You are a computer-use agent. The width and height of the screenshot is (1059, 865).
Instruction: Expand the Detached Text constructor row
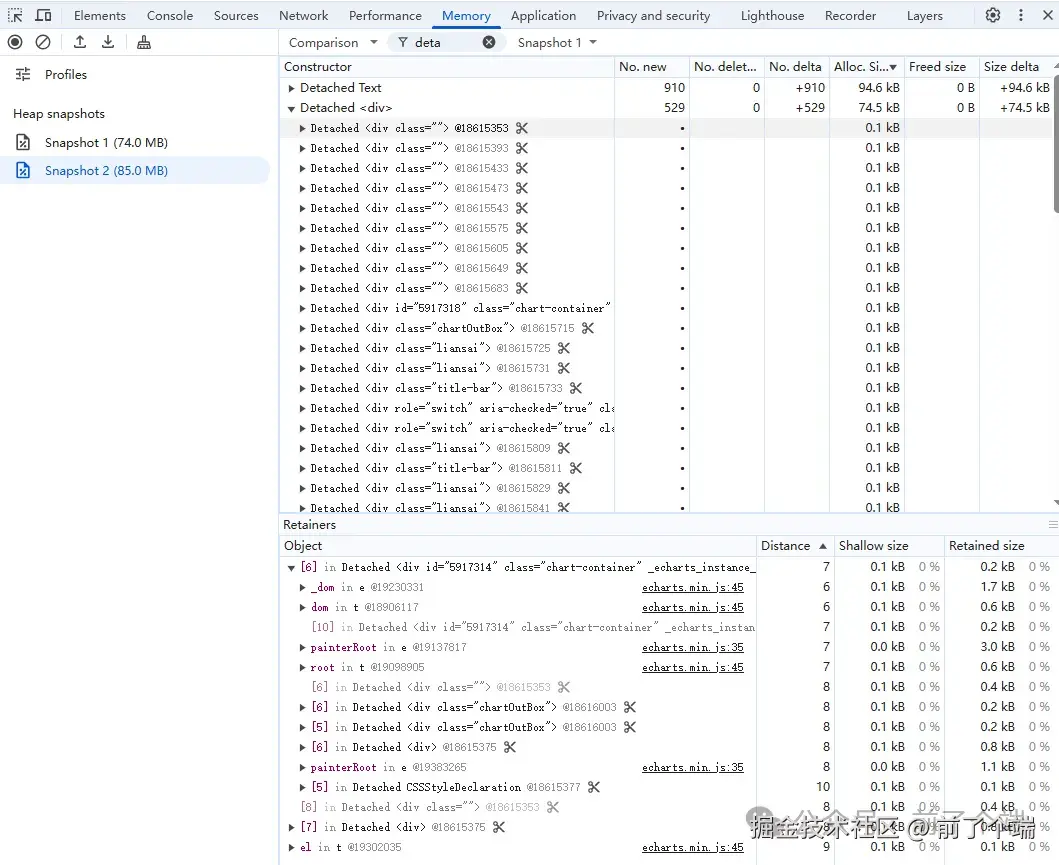pyautogui.click(x=291, y=88)
